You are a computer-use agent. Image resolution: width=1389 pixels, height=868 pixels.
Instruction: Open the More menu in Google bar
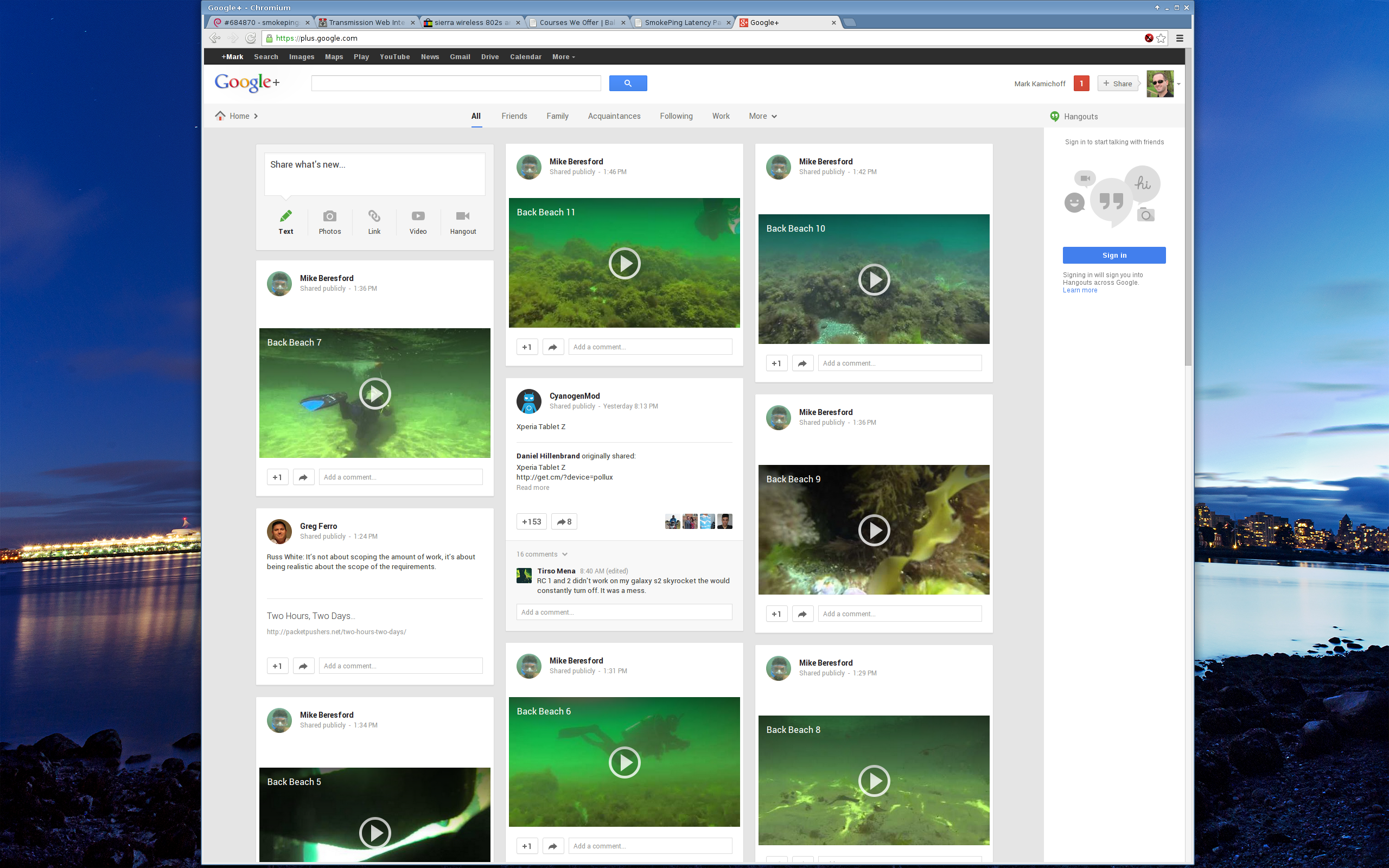click(563, 57)
